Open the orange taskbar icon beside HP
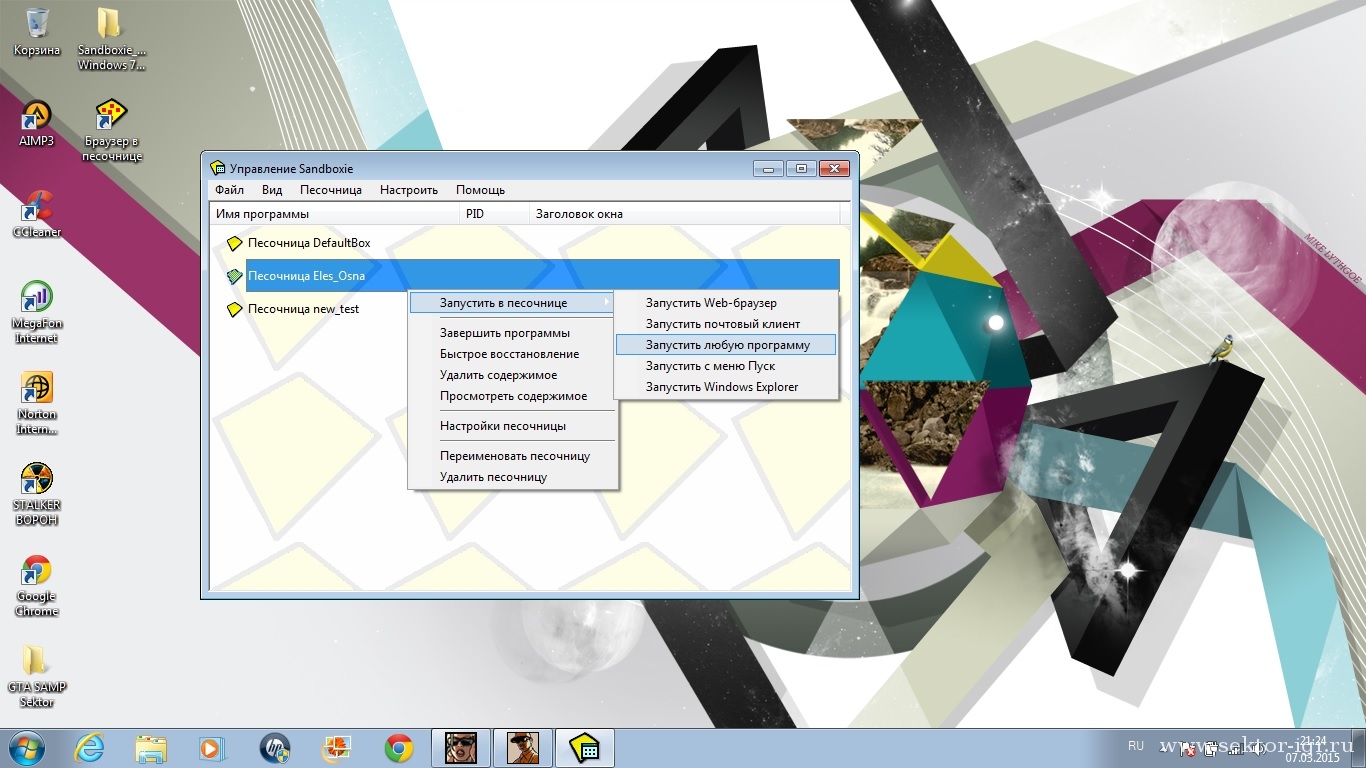Screen dimensions: 1366x768 click(336, 748)
